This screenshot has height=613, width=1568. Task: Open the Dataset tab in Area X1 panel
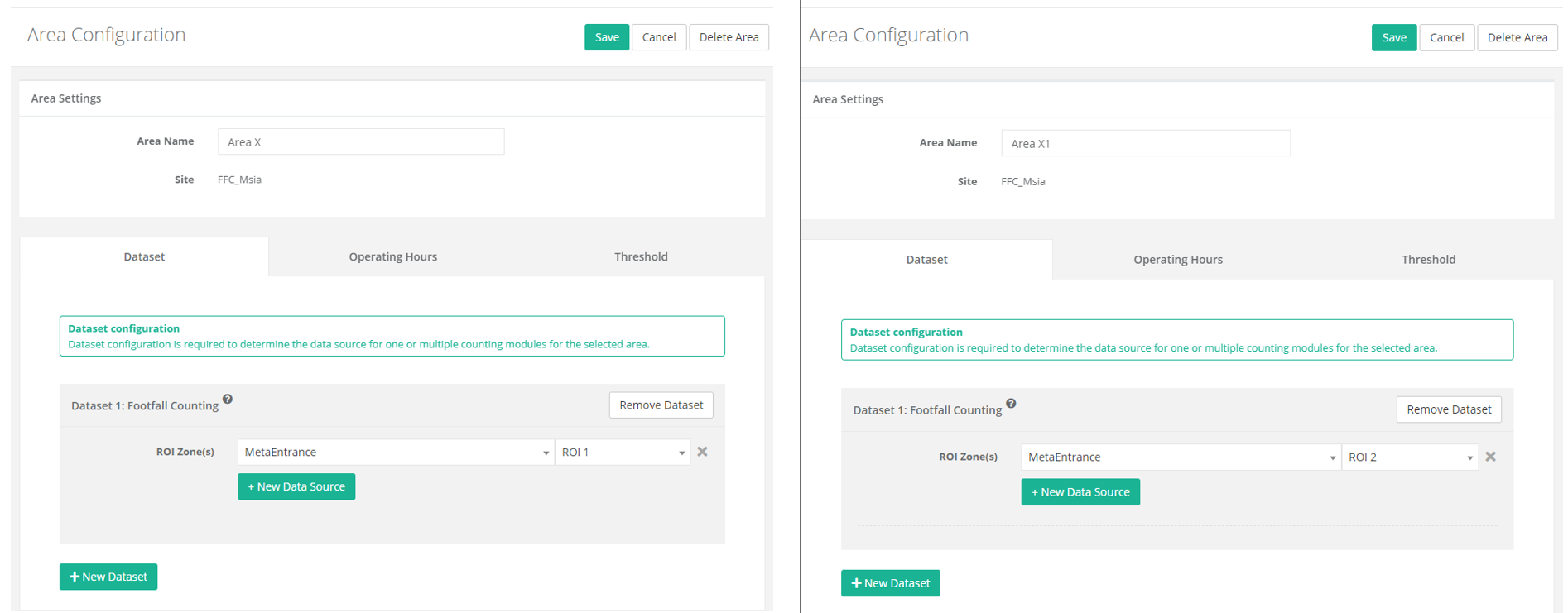pos(926,260)
